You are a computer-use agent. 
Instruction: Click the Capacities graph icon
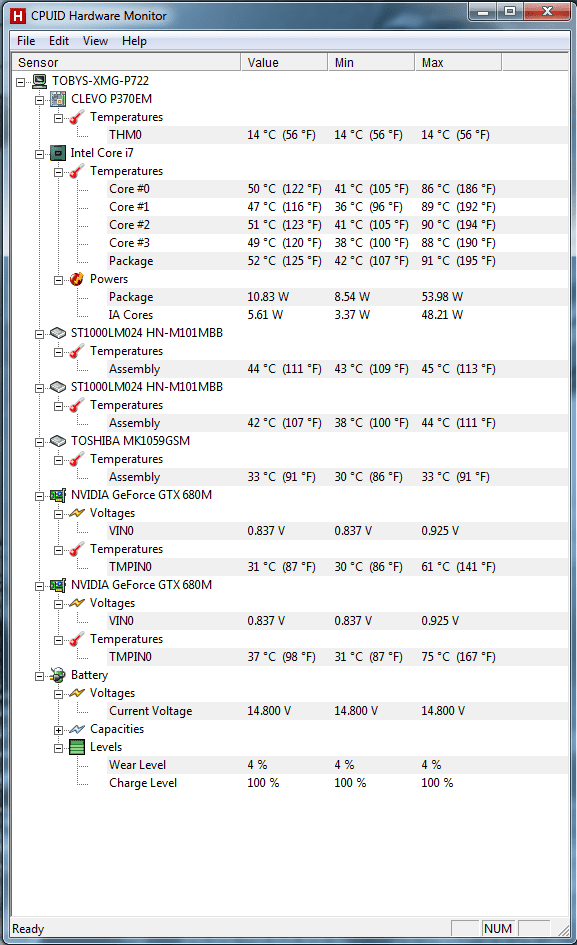click(x=77, y=729)
